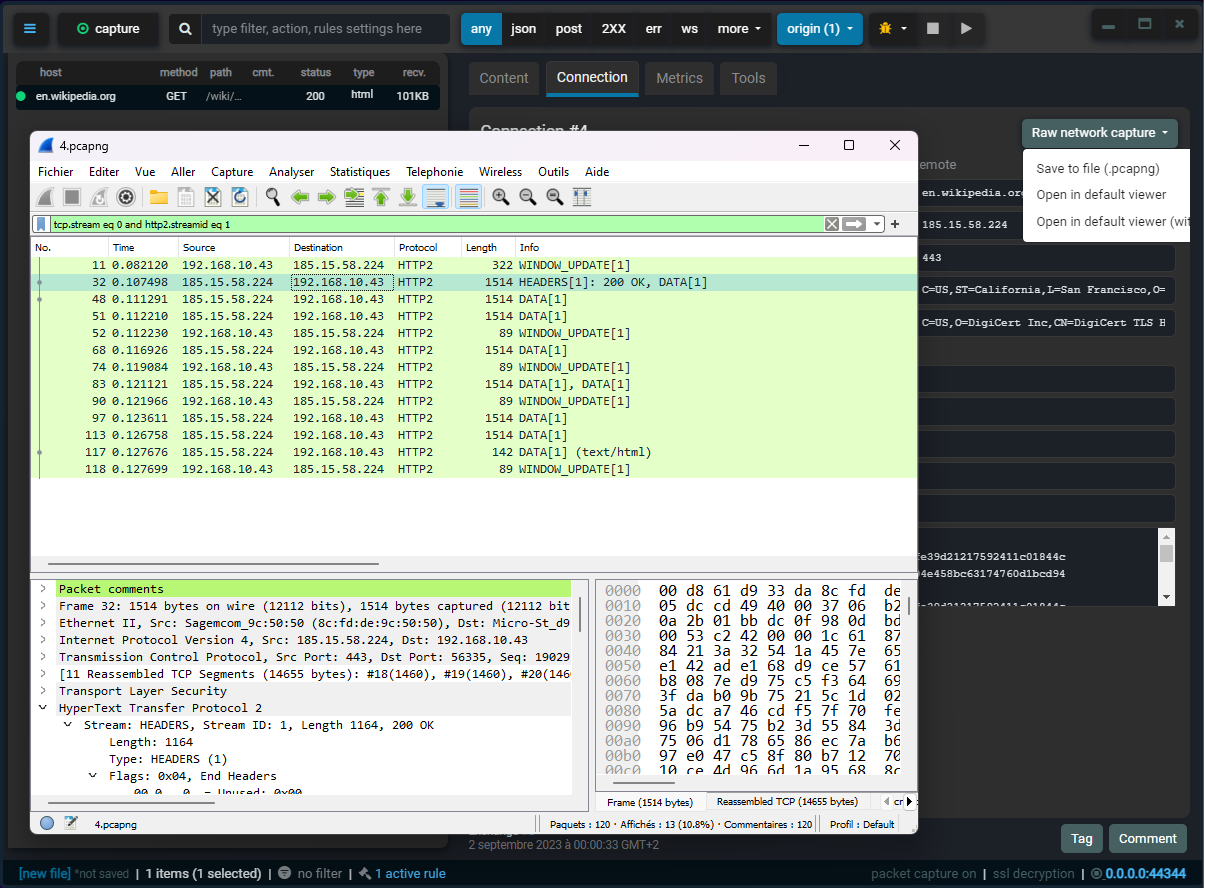The width and height of the screenshot is (1205, 888).
Task: Open the Fichier menu
Action: [56, 172]
